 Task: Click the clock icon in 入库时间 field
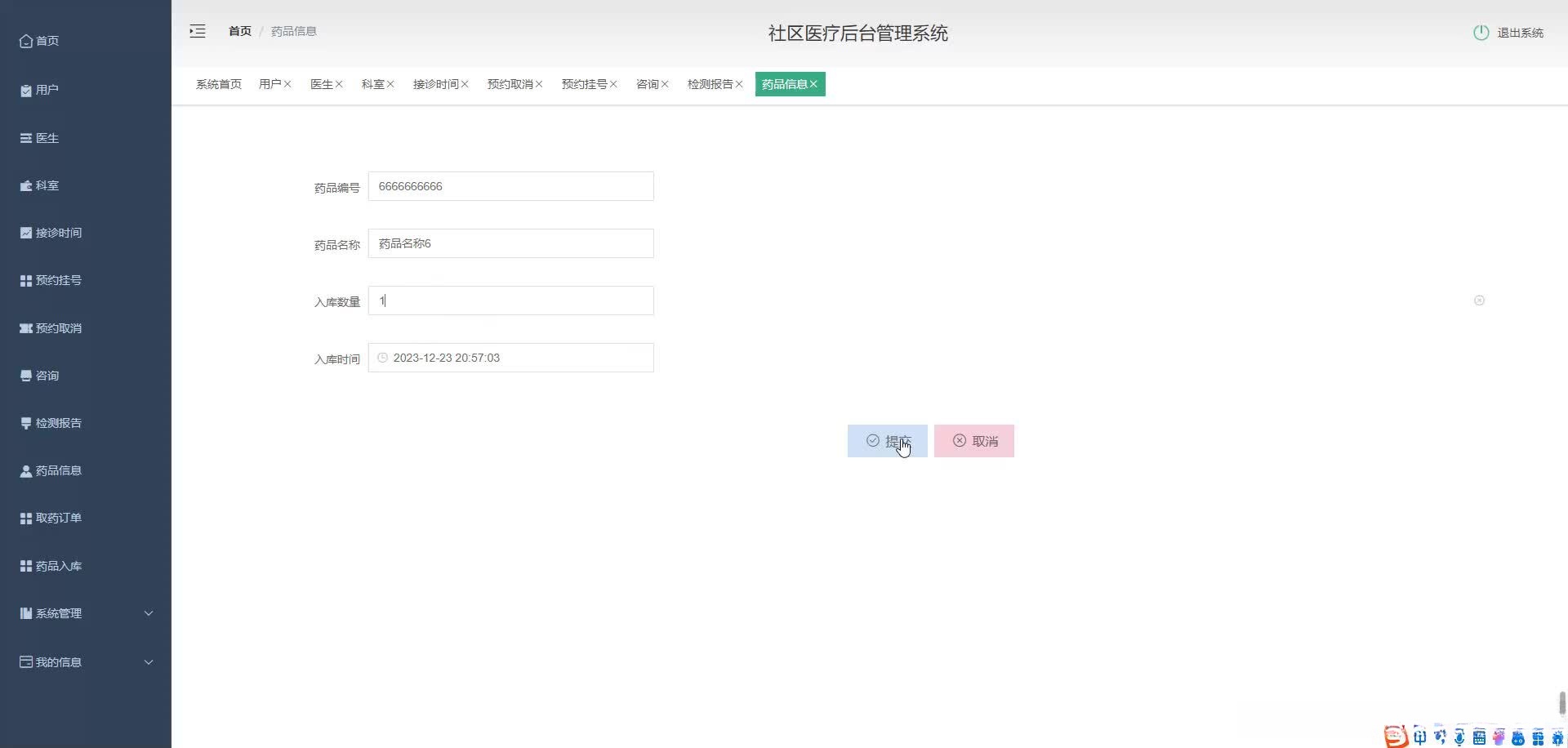pyautogui.click(x=382, y=357)
